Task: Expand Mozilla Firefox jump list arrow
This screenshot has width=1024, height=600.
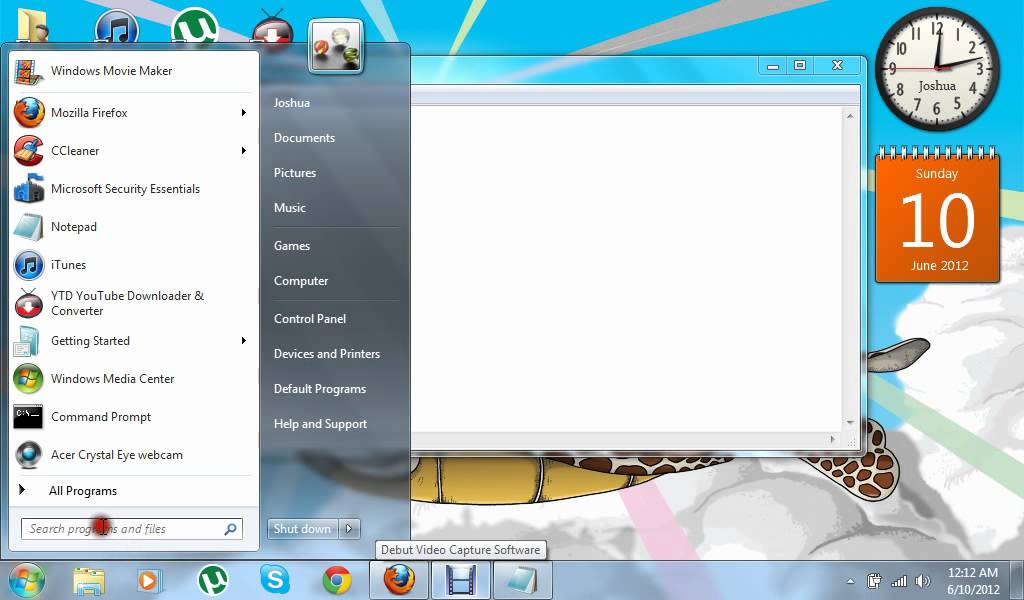Action: click(244, 112)
